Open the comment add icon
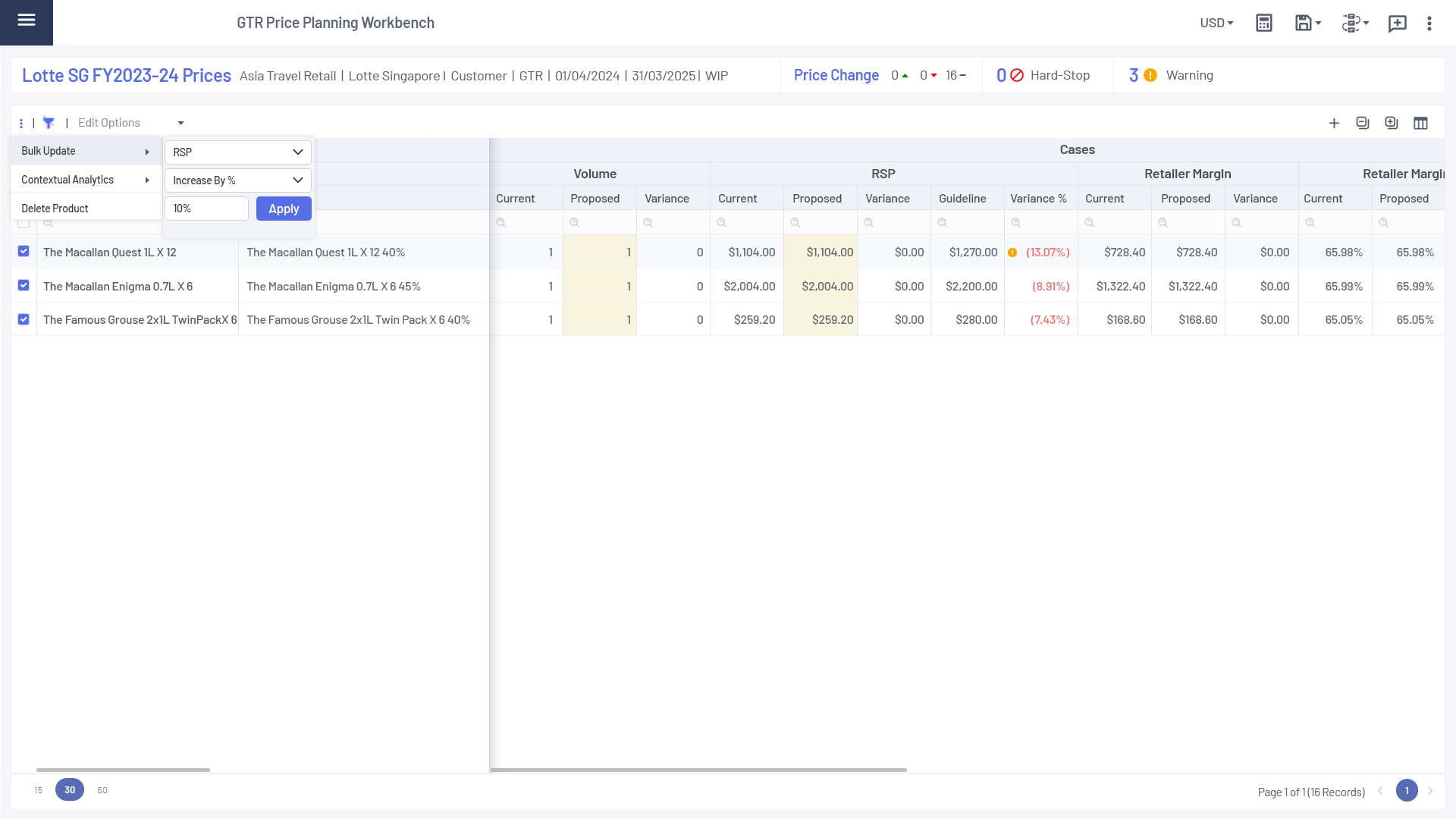This screenshot has width=1456, height=819. click(1397, 24)
